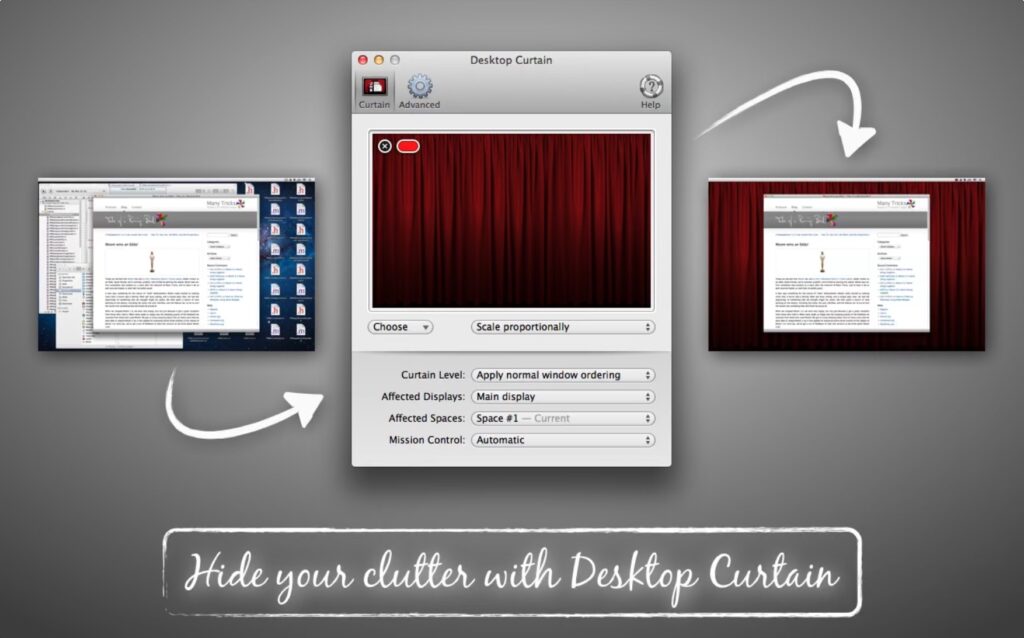
Task: Click the red curtain color swatch in the preview
Action: pyautogui.click(x=410, y=147)
